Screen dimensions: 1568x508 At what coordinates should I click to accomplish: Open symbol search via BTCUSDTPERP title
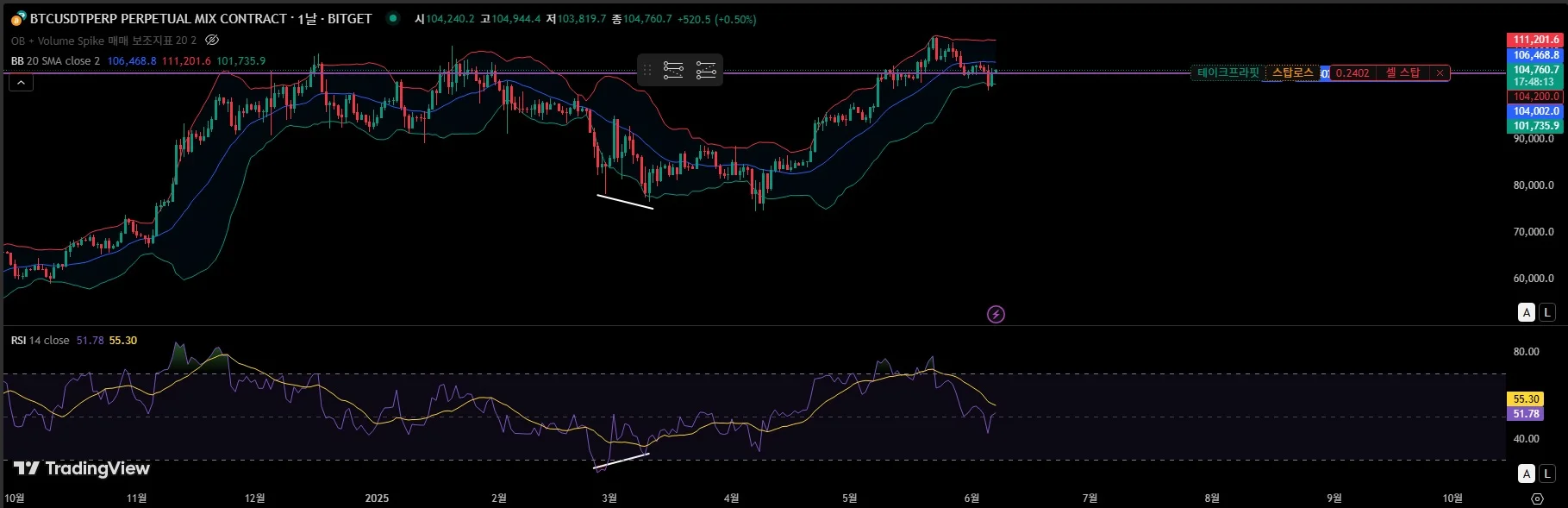201,18
